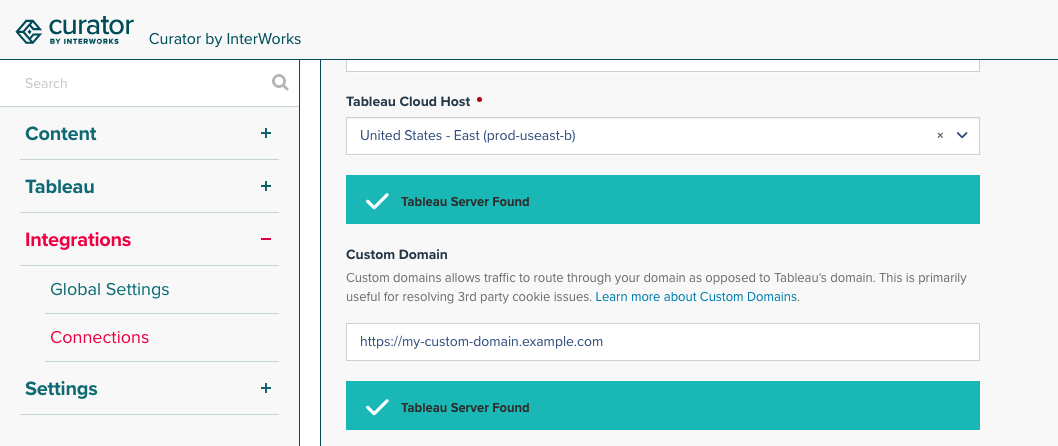Open the Tableau Cloud Host dropdown arrow
1058x446 pixels.
click(x=962, y=136)
